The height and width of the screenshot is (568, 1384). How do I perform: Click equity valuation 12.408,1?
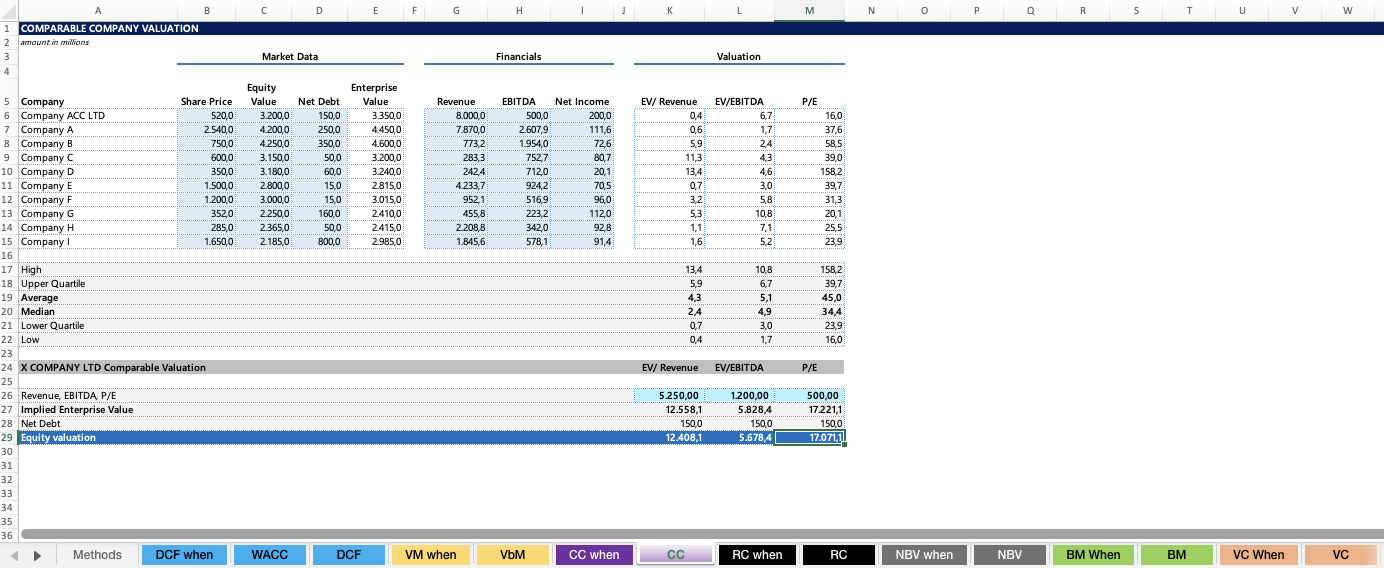point(669,438)
